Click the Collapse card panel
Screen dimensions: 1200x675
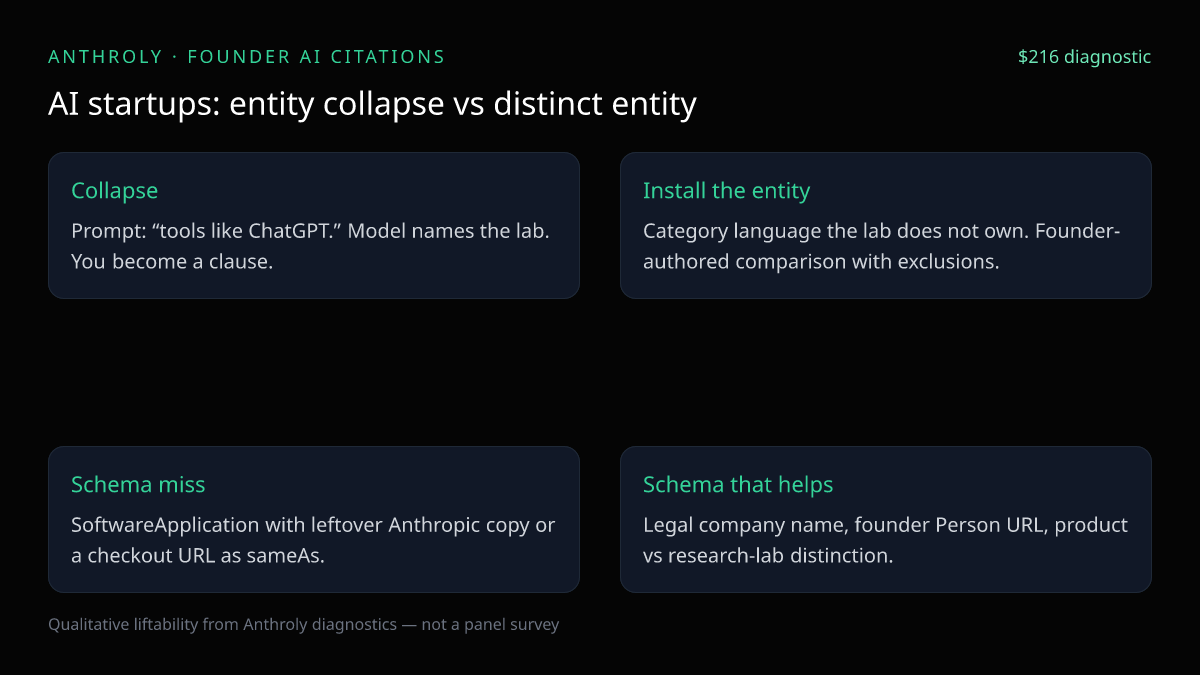point(314,225)
